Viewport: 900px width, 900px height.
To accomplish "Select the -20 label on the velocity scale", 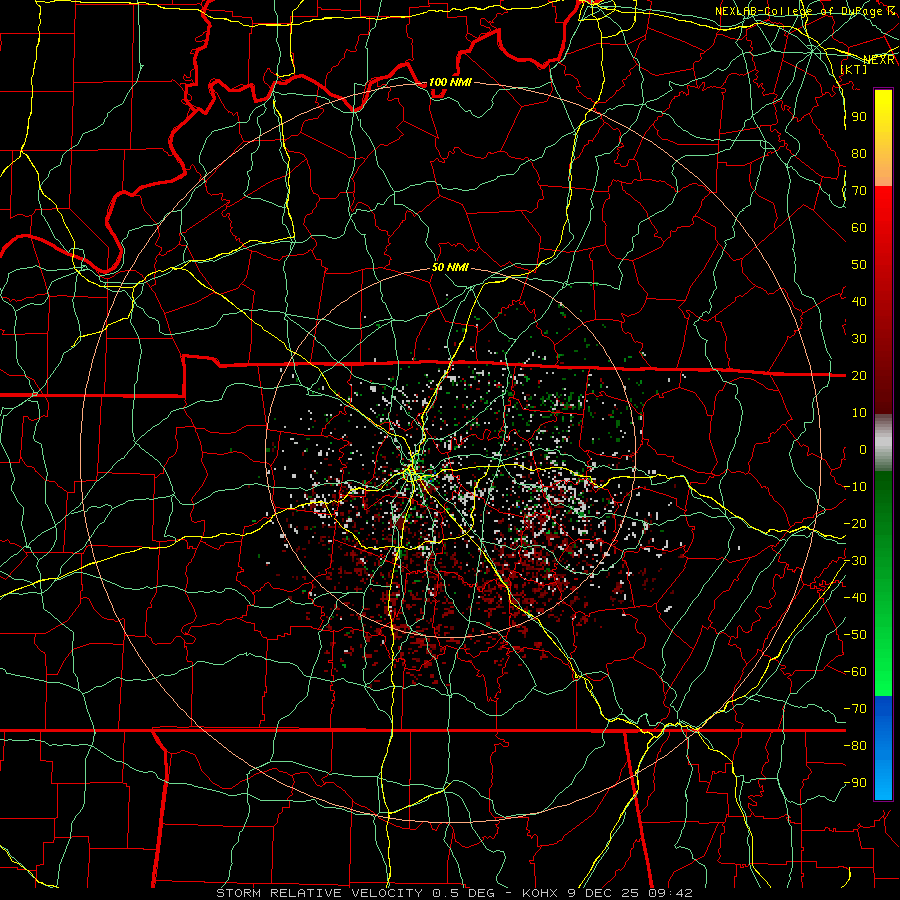I will pos(855,523).
